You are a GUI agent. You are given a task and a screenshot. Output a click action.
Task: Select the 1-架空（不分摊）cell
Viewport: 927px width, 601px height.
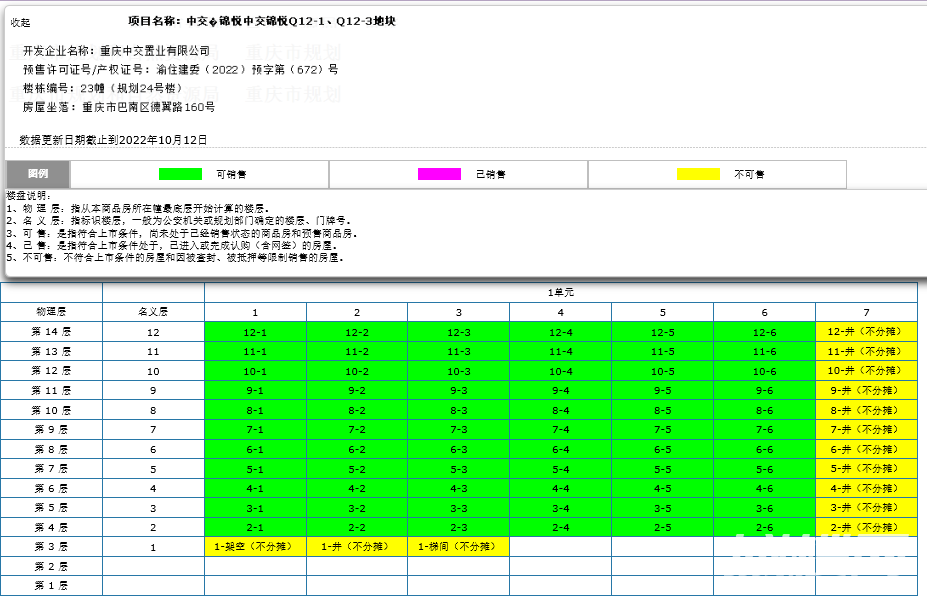click(x=255, y=547)
